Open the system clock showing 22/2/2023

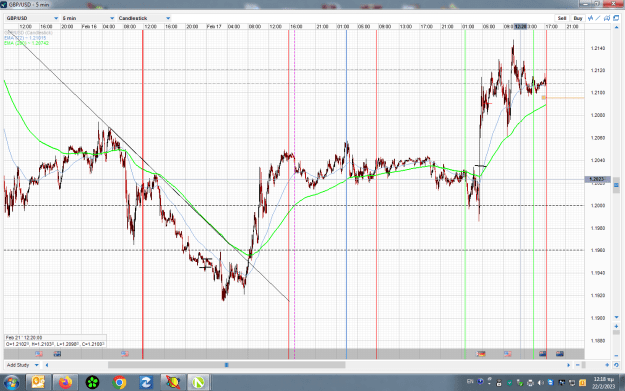point(603,383)
